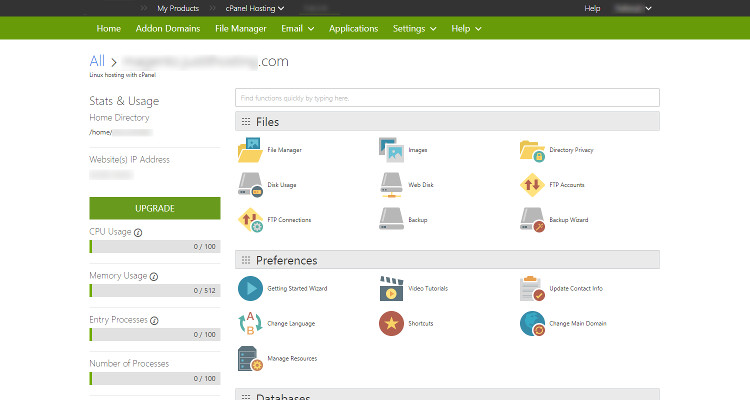Open the Video Tutorials icon
Screen dimensions: 750x400
pyautogui.click(x=391, y=289)
